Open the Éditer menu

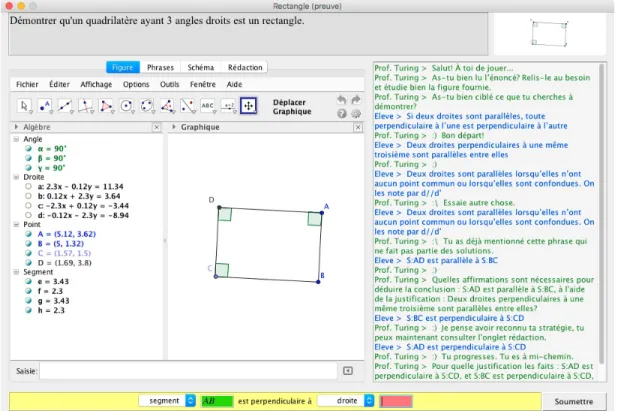coord(59,84)
